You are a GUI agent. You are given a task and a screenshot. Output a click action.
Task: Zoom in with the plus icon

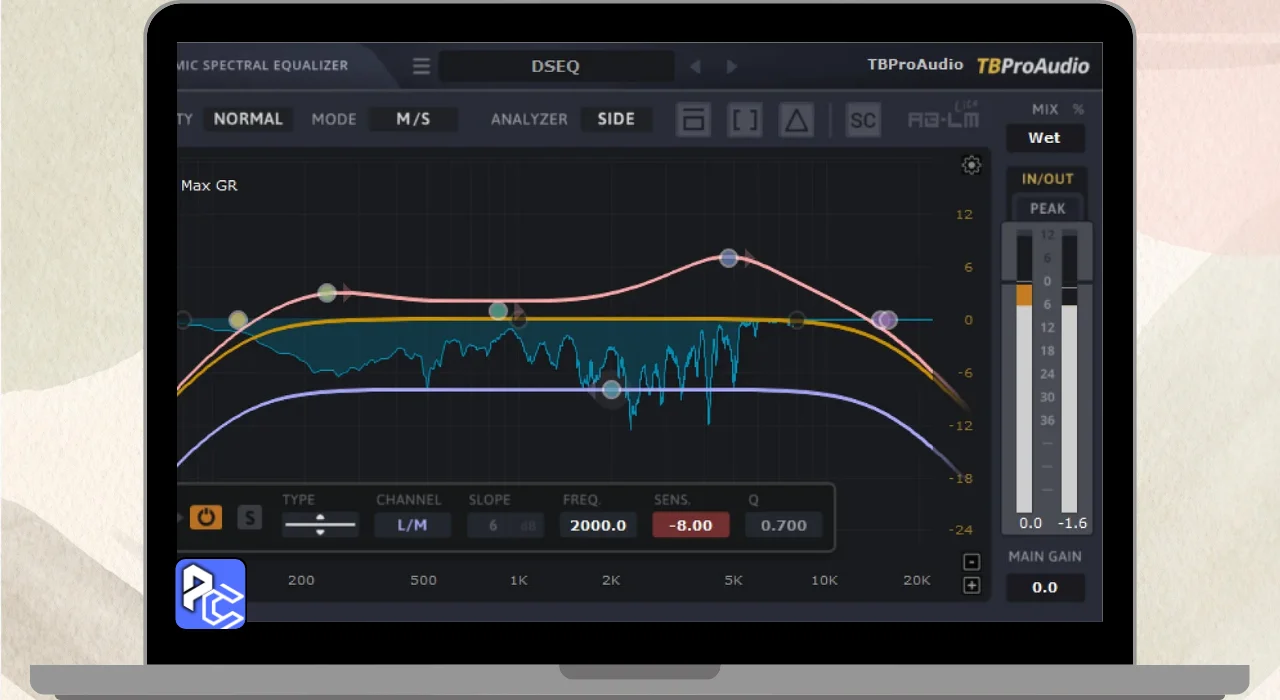click(x=971, y=586)
